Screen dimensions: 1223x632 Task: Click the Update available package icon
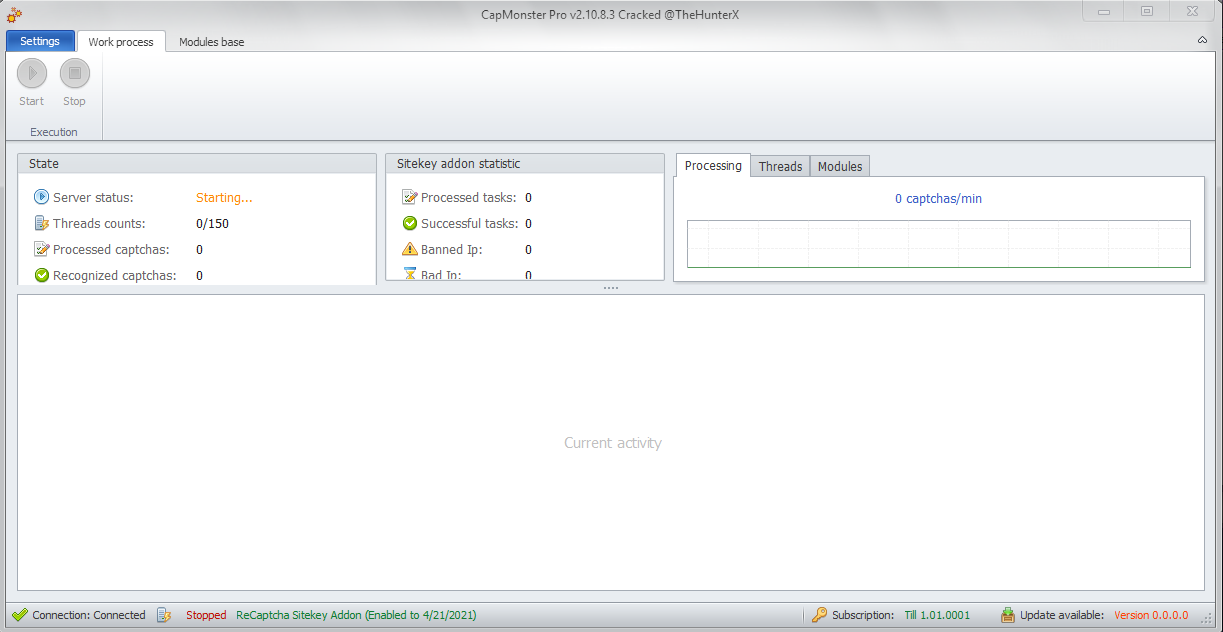pyautogui.click(x=1008, y=615)
